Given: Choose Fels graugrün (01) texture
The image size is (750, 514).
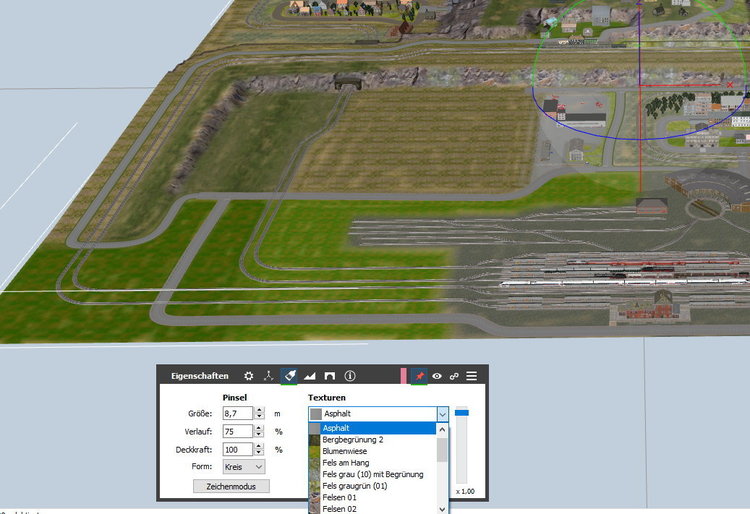Looking at the screenshot, I should coord(373,486).
